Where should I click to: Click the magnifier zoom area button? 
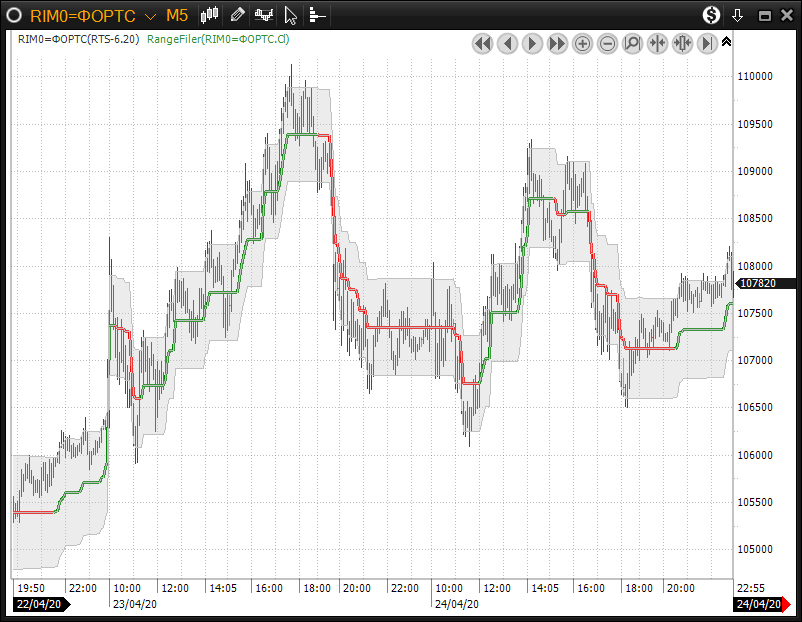click(632, 43)
